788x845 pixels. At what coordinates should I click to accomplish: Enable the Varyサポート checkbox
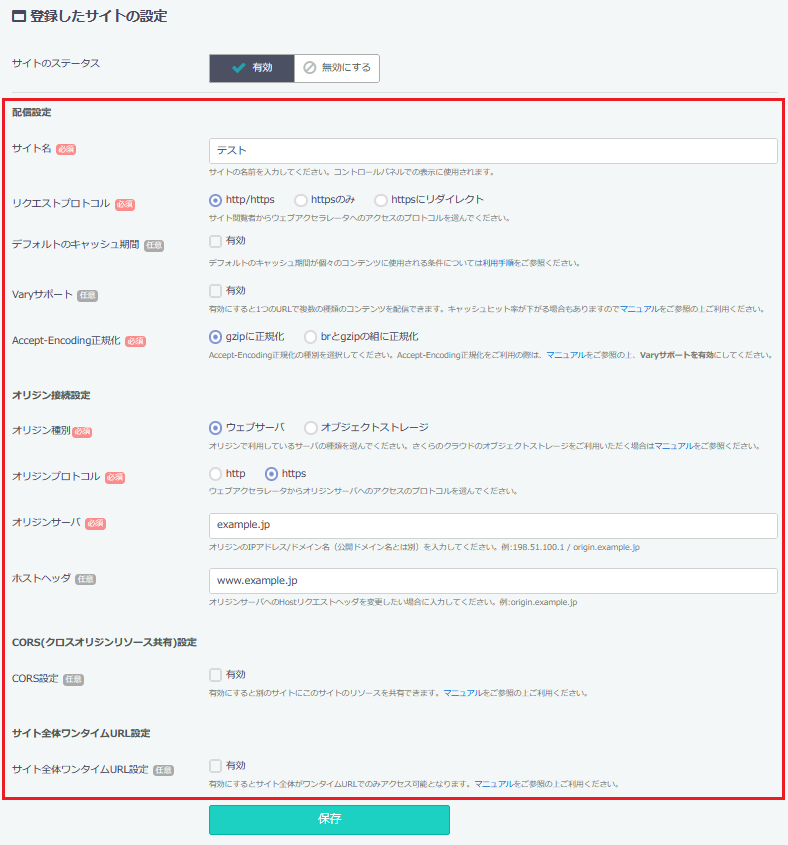216,291
